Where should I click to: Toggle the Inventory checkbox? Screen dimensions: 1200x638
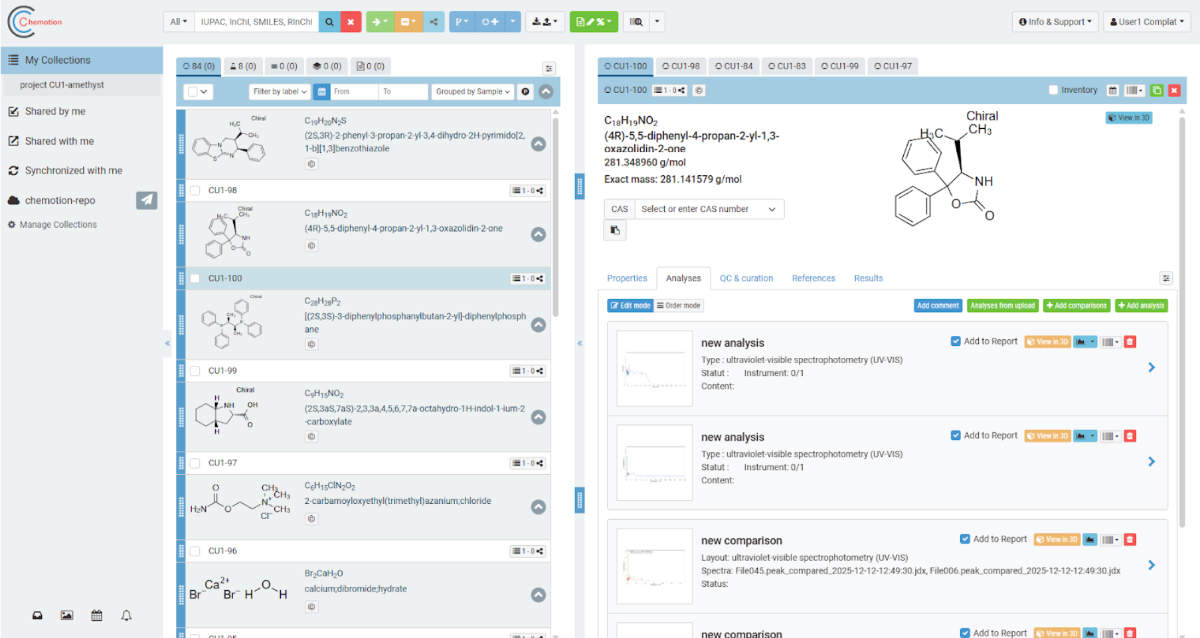[1054, 90]
